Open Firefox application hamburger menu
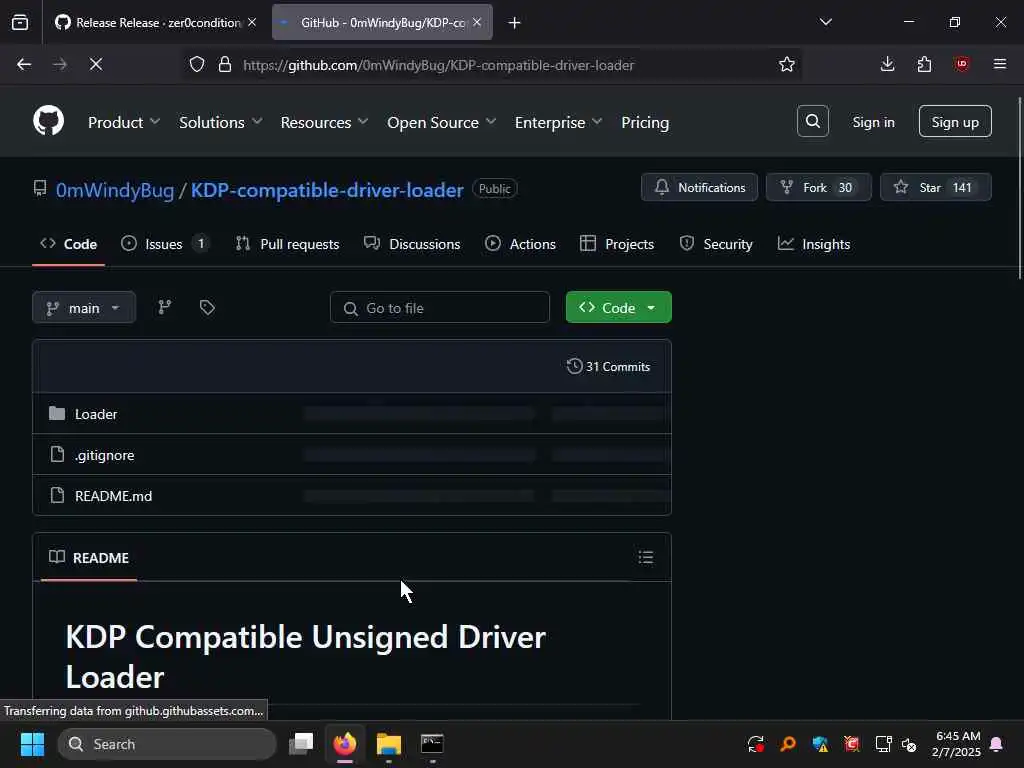 tap(999, 64)
